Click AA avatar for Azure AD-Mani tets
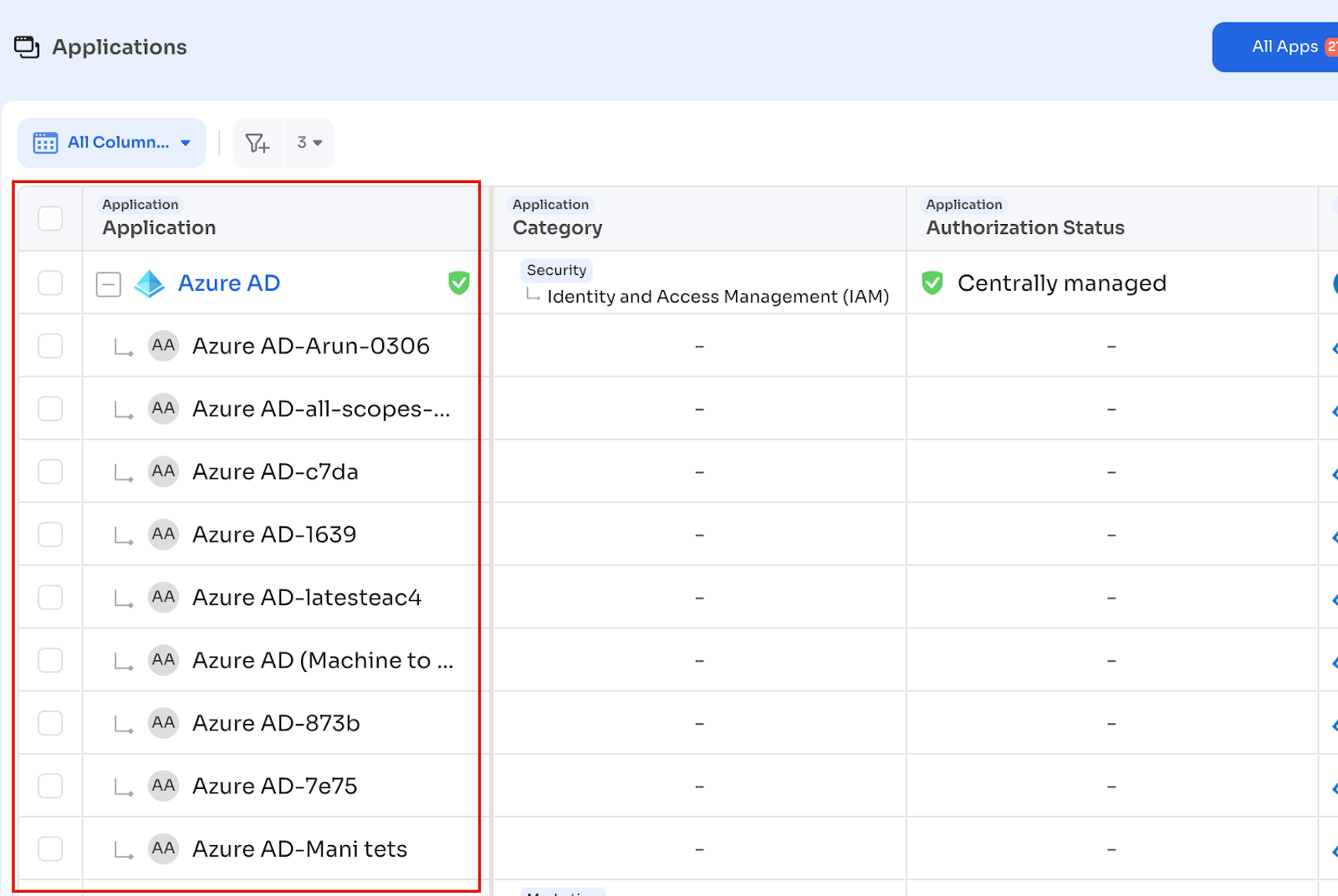Viewport: 1338px width, 896px height. 164,849
